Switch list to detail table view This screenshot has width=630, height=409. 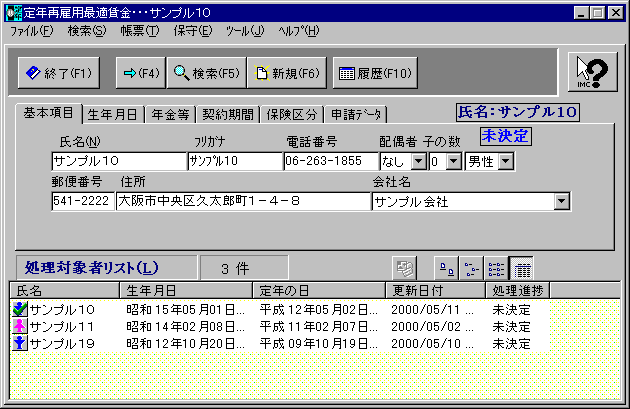522,268
